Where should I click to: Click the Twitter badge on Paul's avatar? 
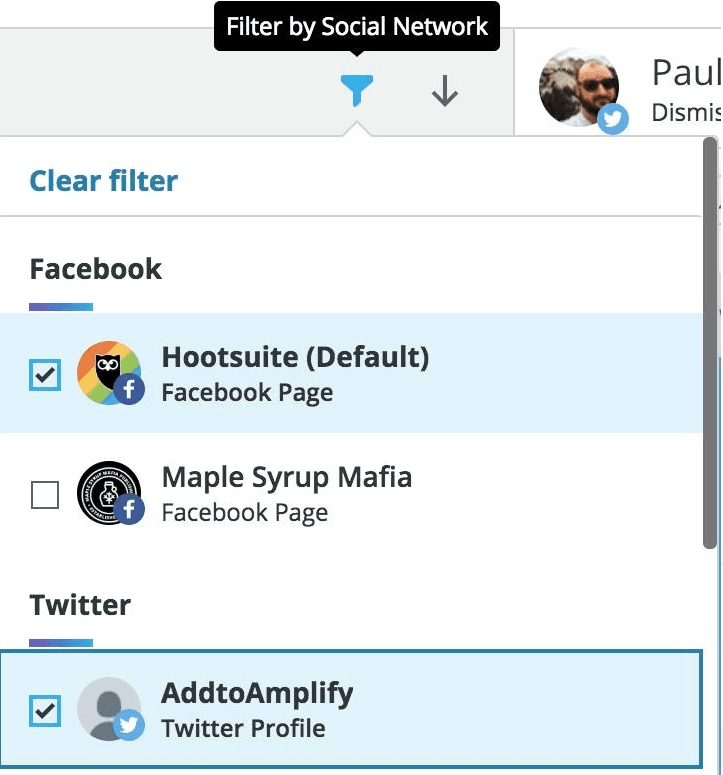click(613, 120)
